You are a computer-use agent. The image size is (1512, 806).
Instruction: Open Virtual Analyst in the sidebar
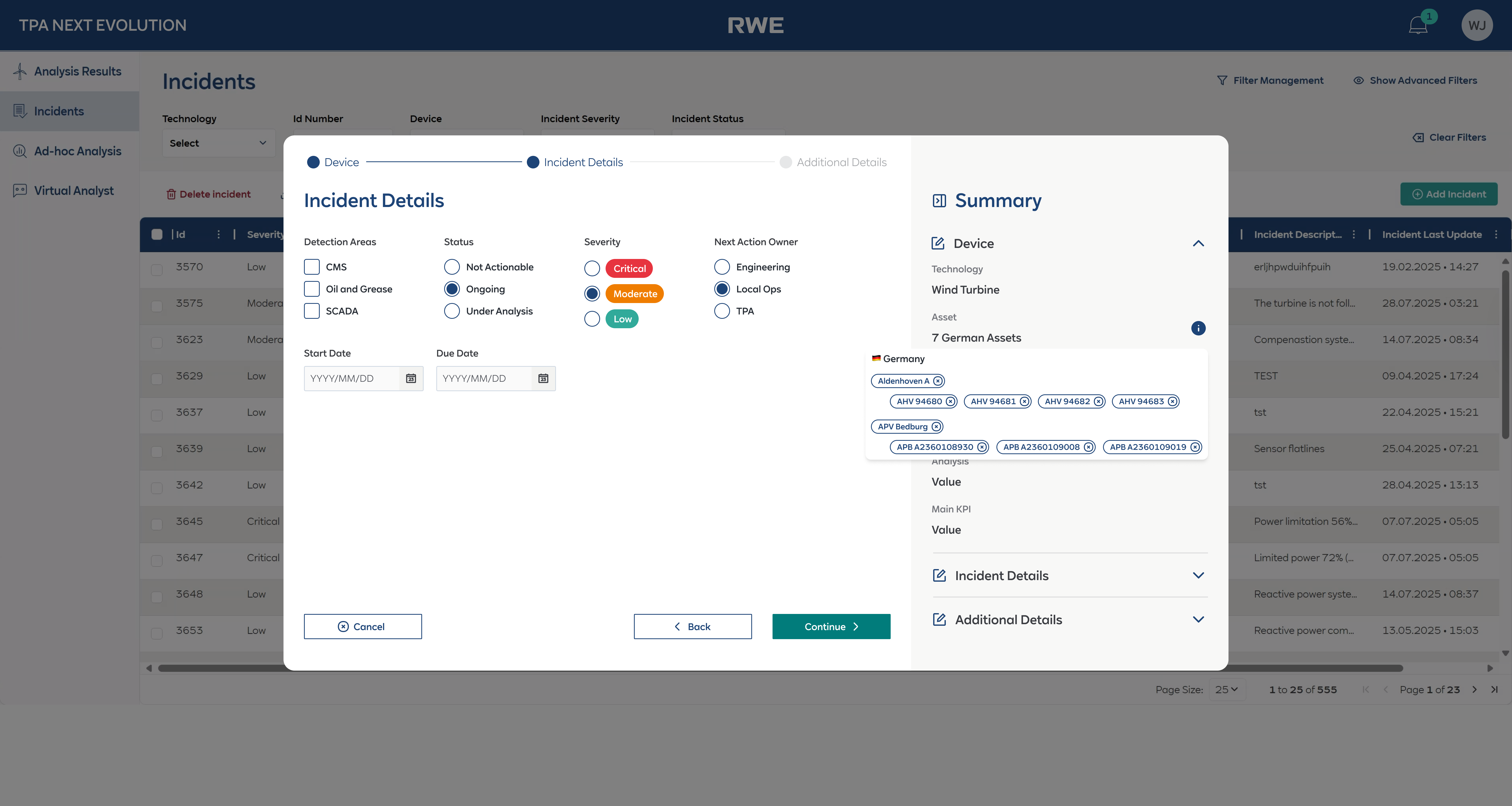[x=69, y=191]
